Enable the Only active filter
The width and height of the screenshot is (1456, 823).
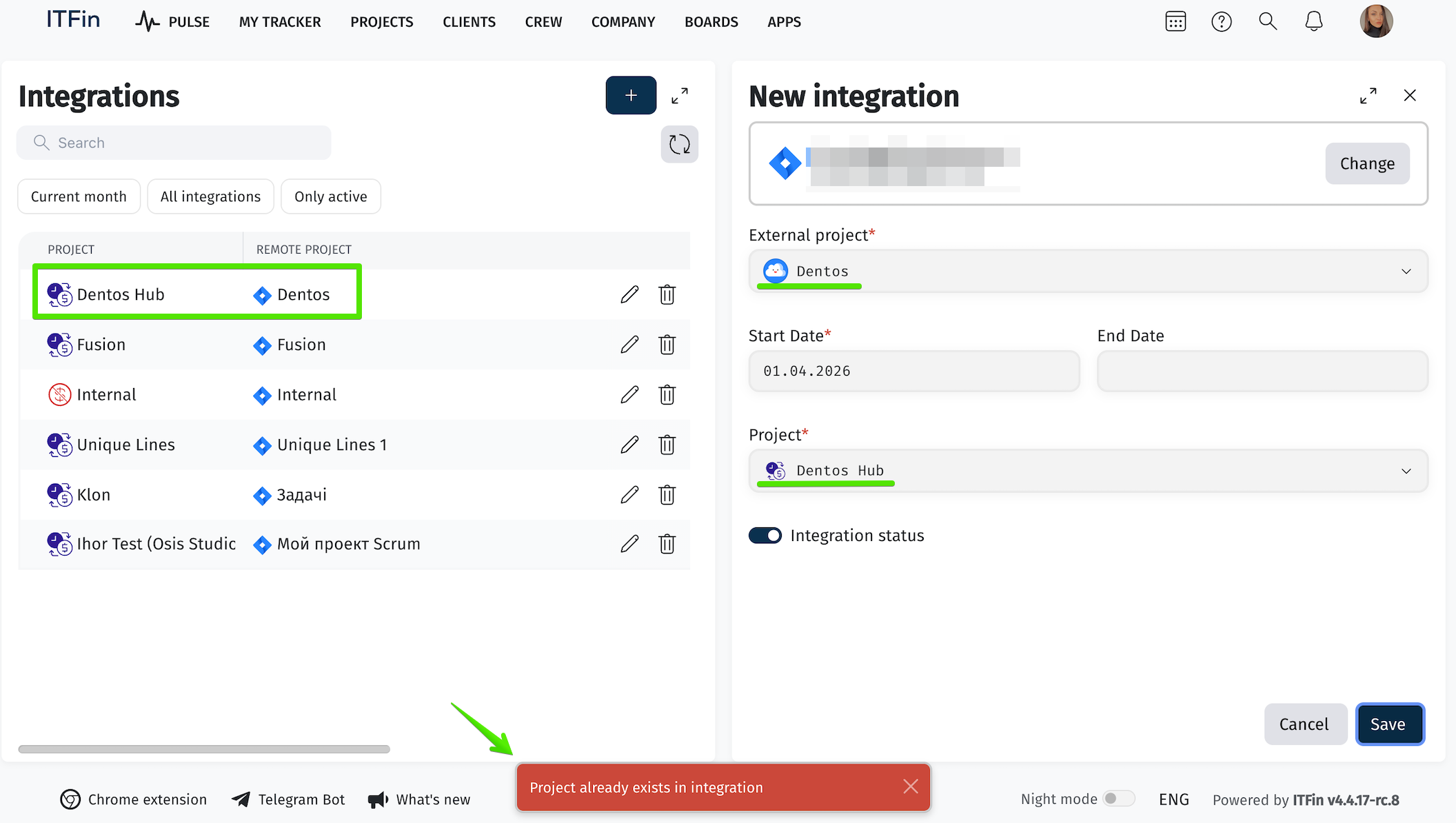[331, 197]
